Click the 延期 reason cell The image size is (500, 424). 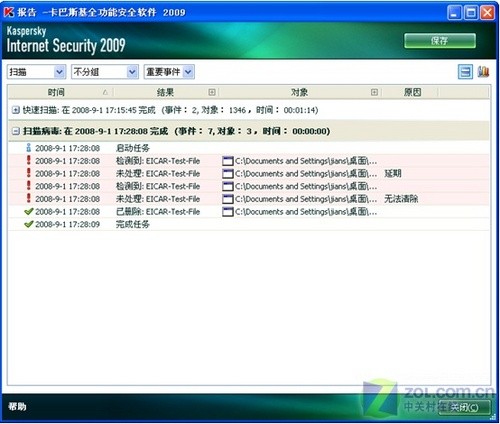coord(393,173)
